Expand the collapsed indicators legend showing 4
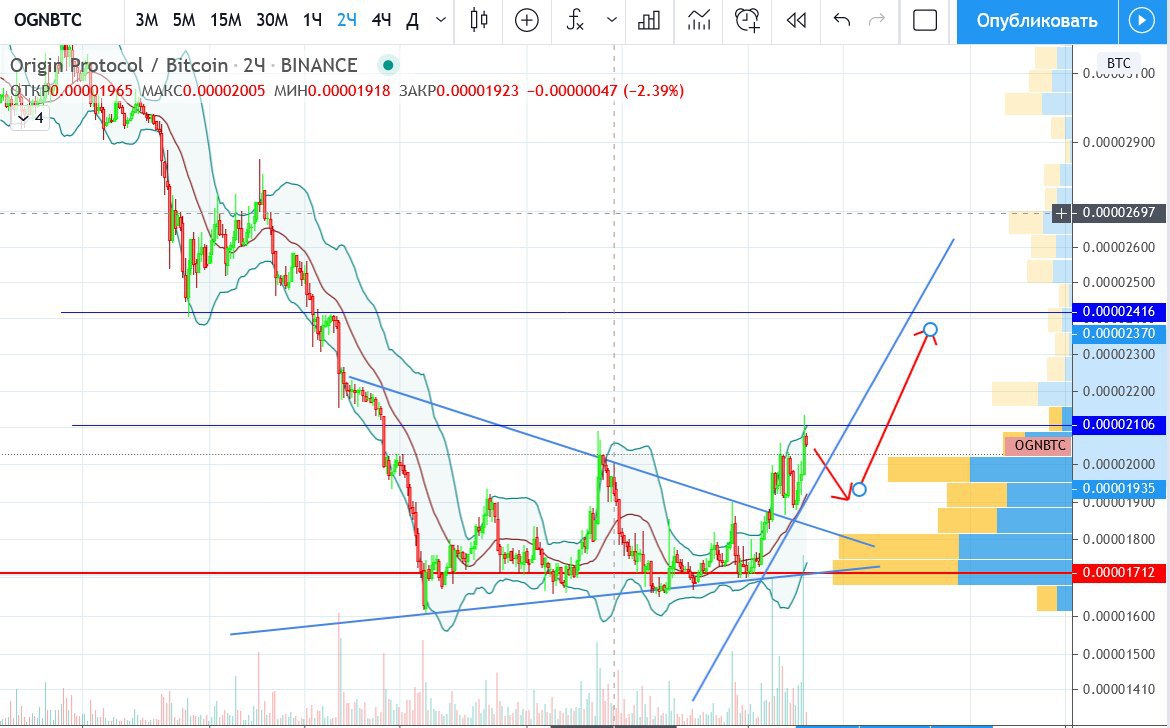Viewport: 1170px width, 728px height. coord(30,118)
